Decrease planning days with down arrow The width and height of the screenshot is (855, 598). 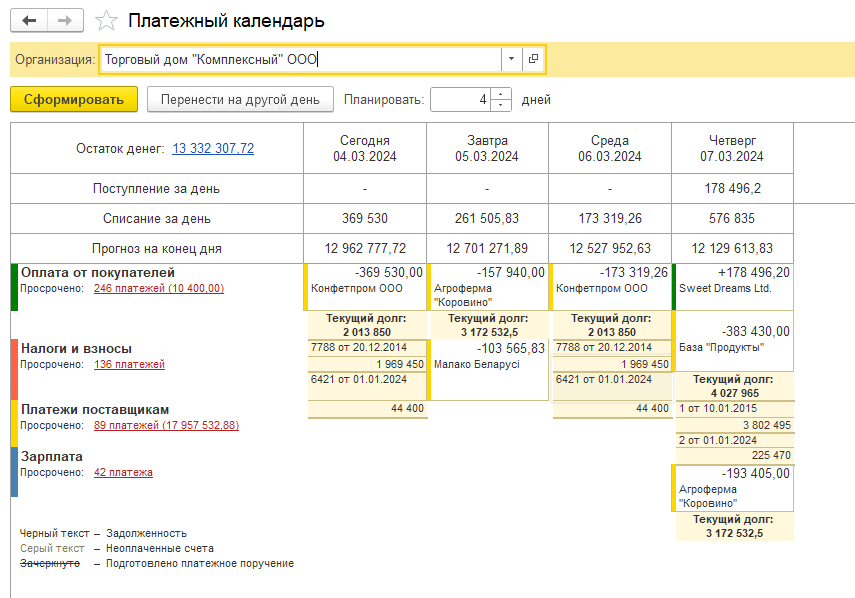502,105
